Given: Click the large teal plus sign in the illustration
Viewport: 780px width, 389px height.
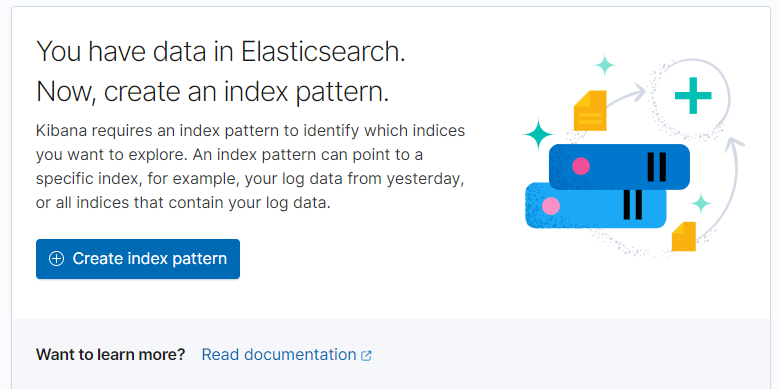Looking at the screenshot, I should [693, 96].
